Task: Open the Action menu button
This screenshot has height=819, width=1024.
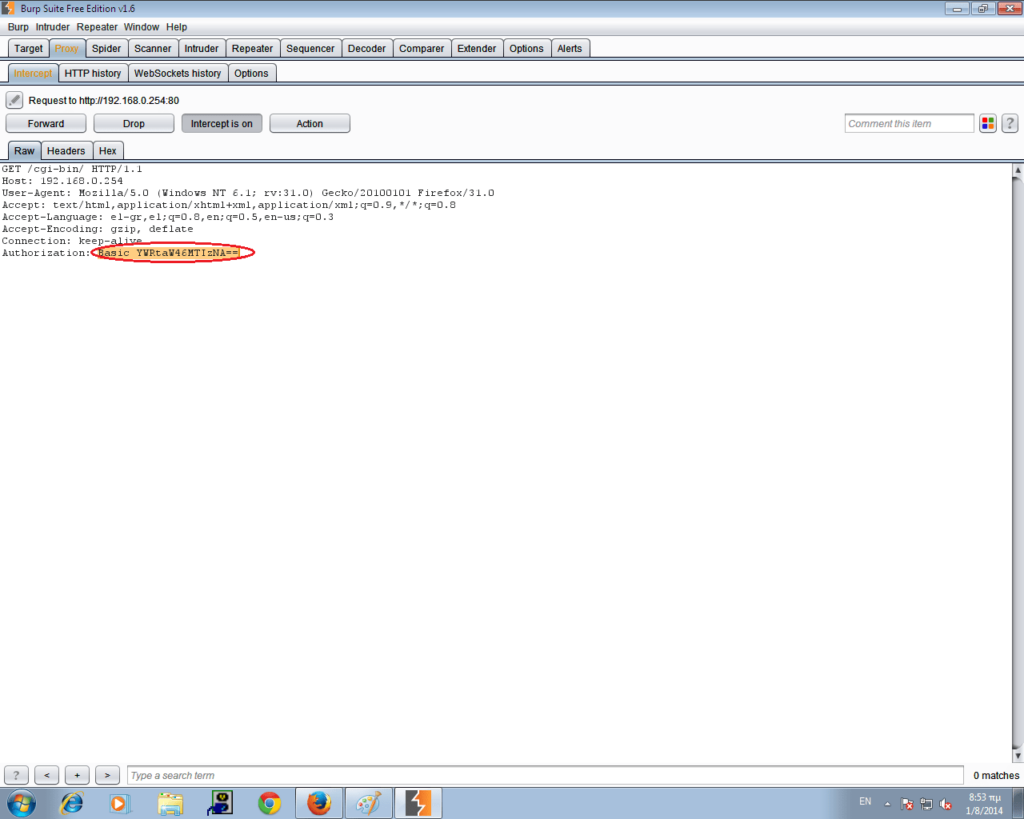Action: (x=310, y=123)
